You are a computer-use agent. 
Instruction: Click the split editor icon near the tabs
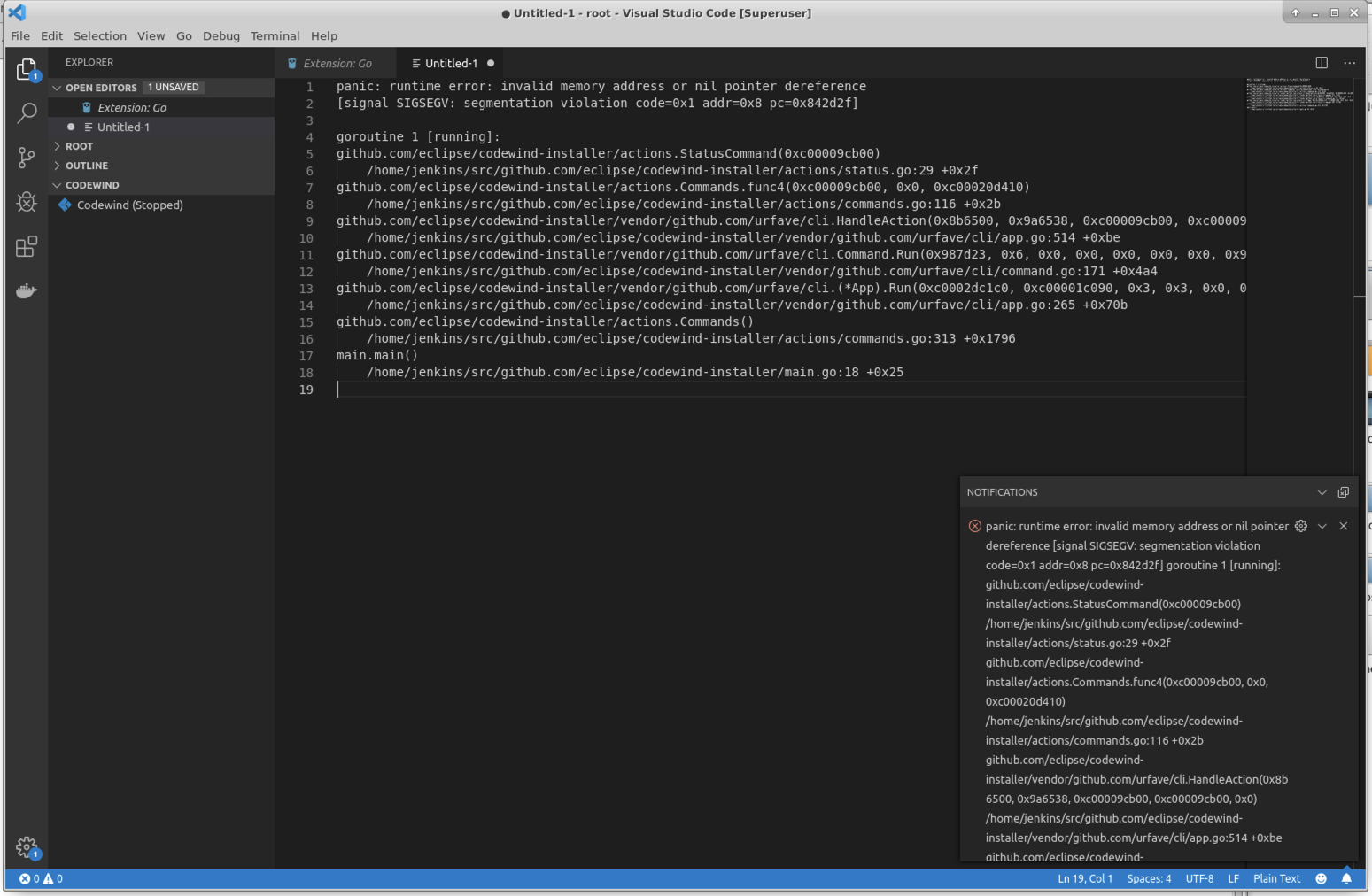pyautogui.click(x=1322, y=63)
